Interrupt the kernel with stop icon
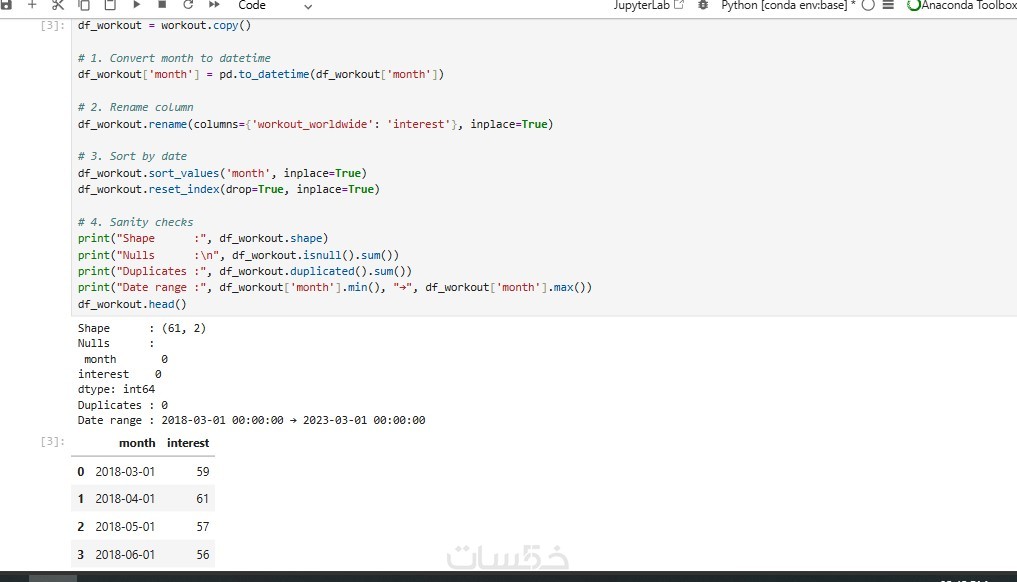1017x582 pixels. tap(162, 5)
